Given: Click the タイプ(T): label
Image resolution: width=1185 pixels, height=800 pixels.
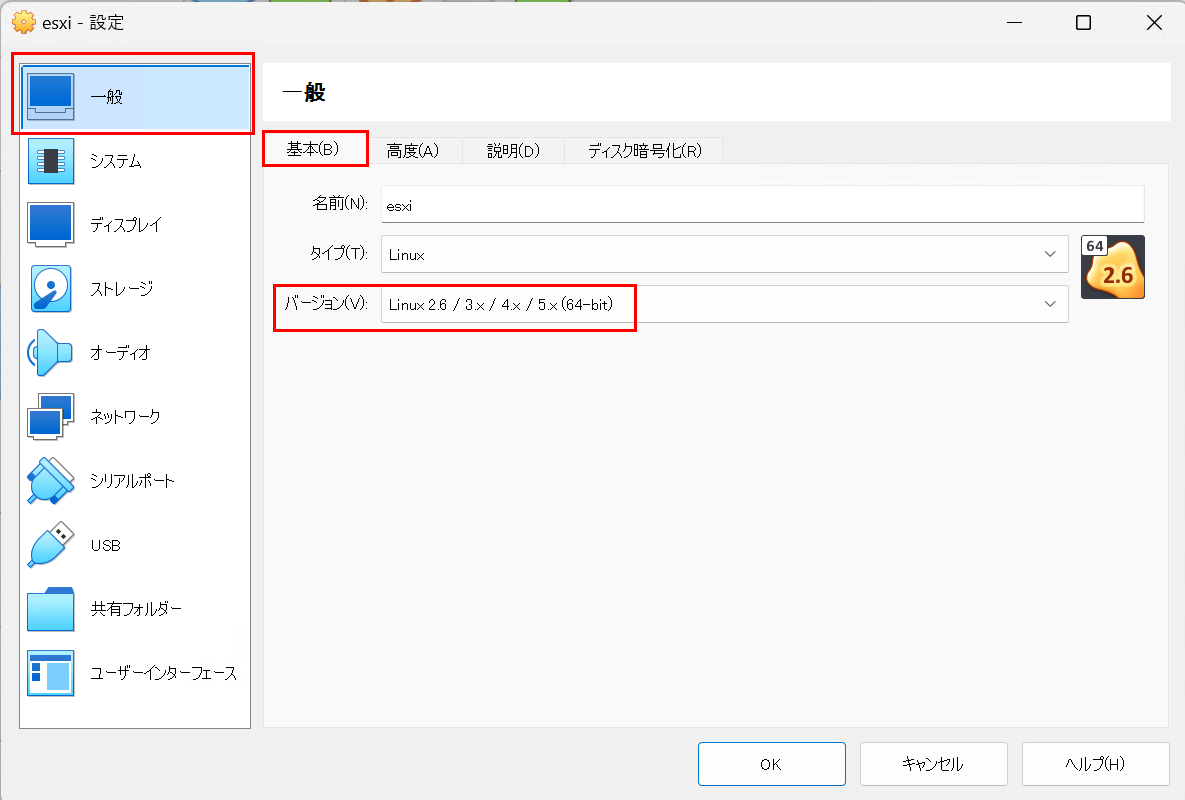Looking at the screenshot, I should click(x=339, y=253).
